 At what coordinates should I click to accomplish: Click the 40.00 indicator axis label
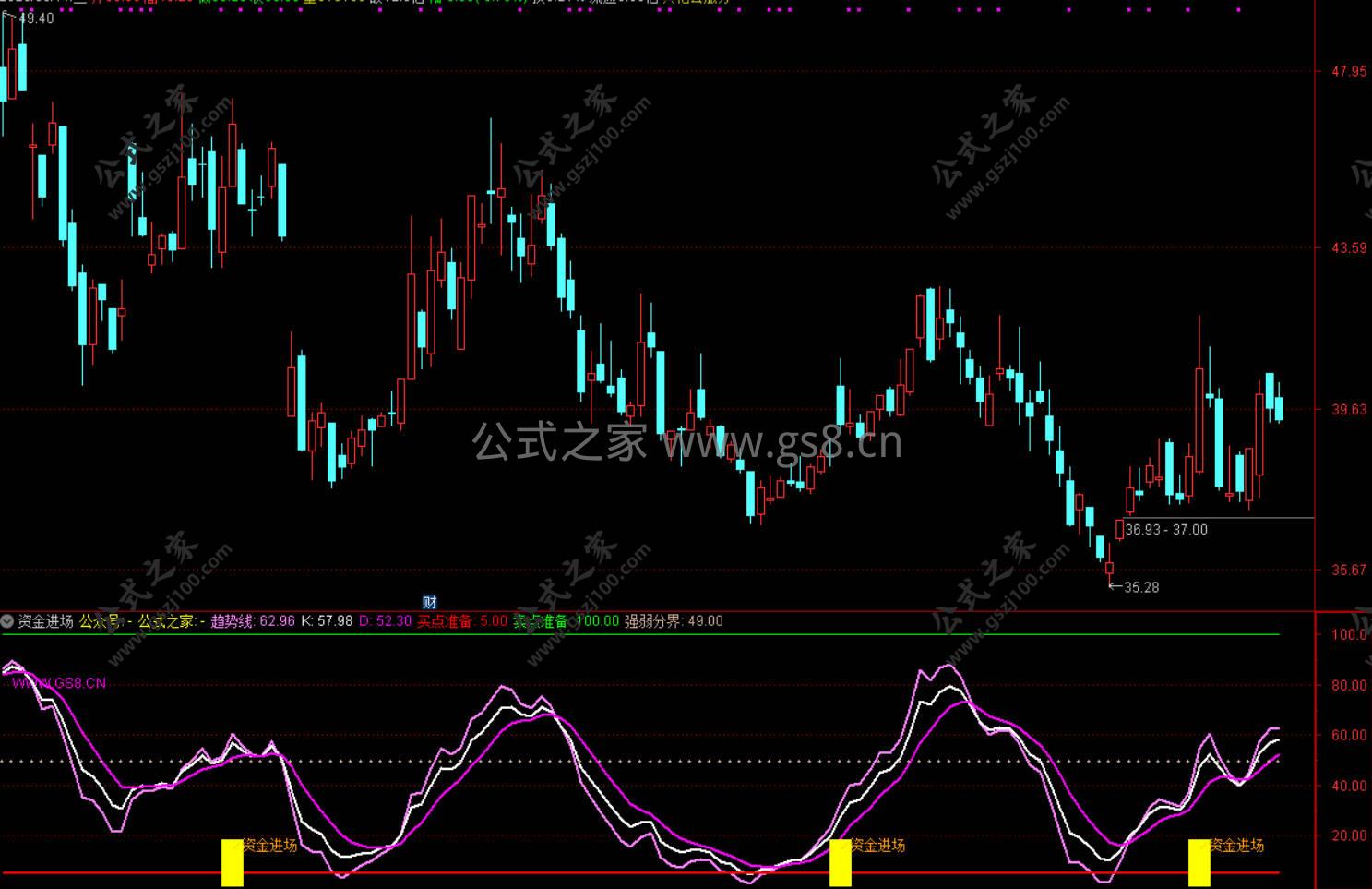[x=1349, y=786]
